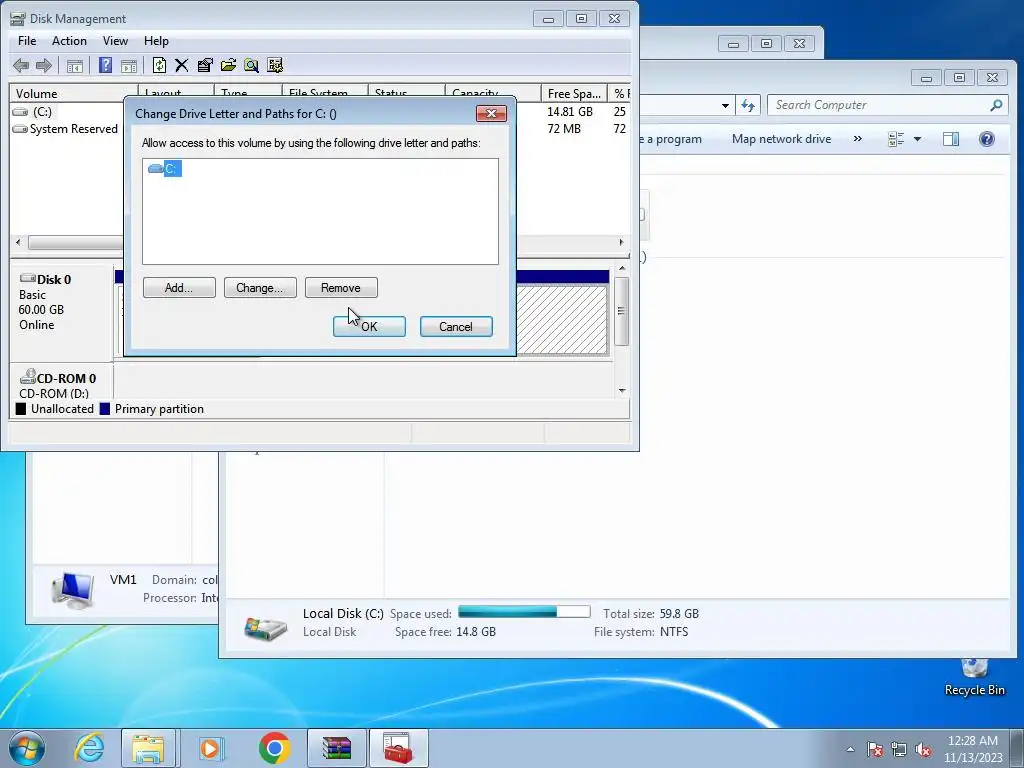Open the view options dropdown arrow
Screen dimensions: 1024x768
tap(917, 138)
